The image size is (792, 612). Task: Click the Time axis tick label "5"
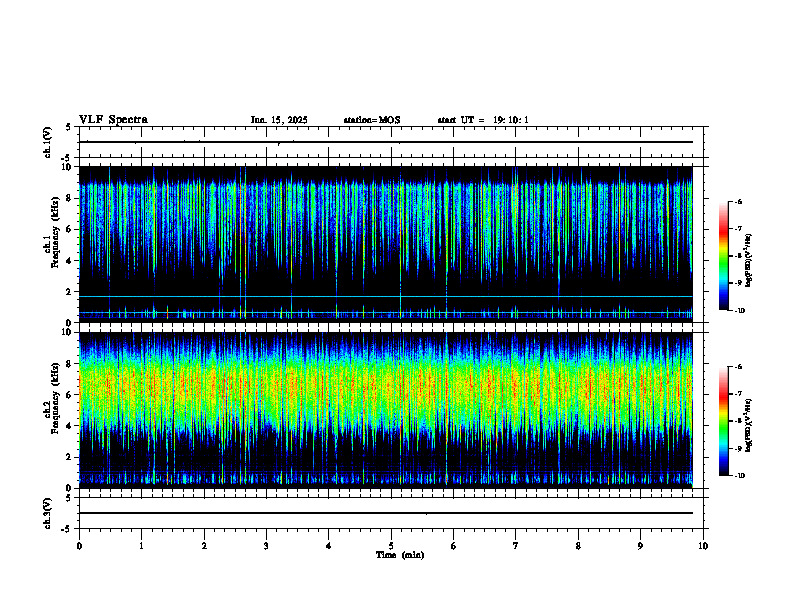tap(391, 546)
